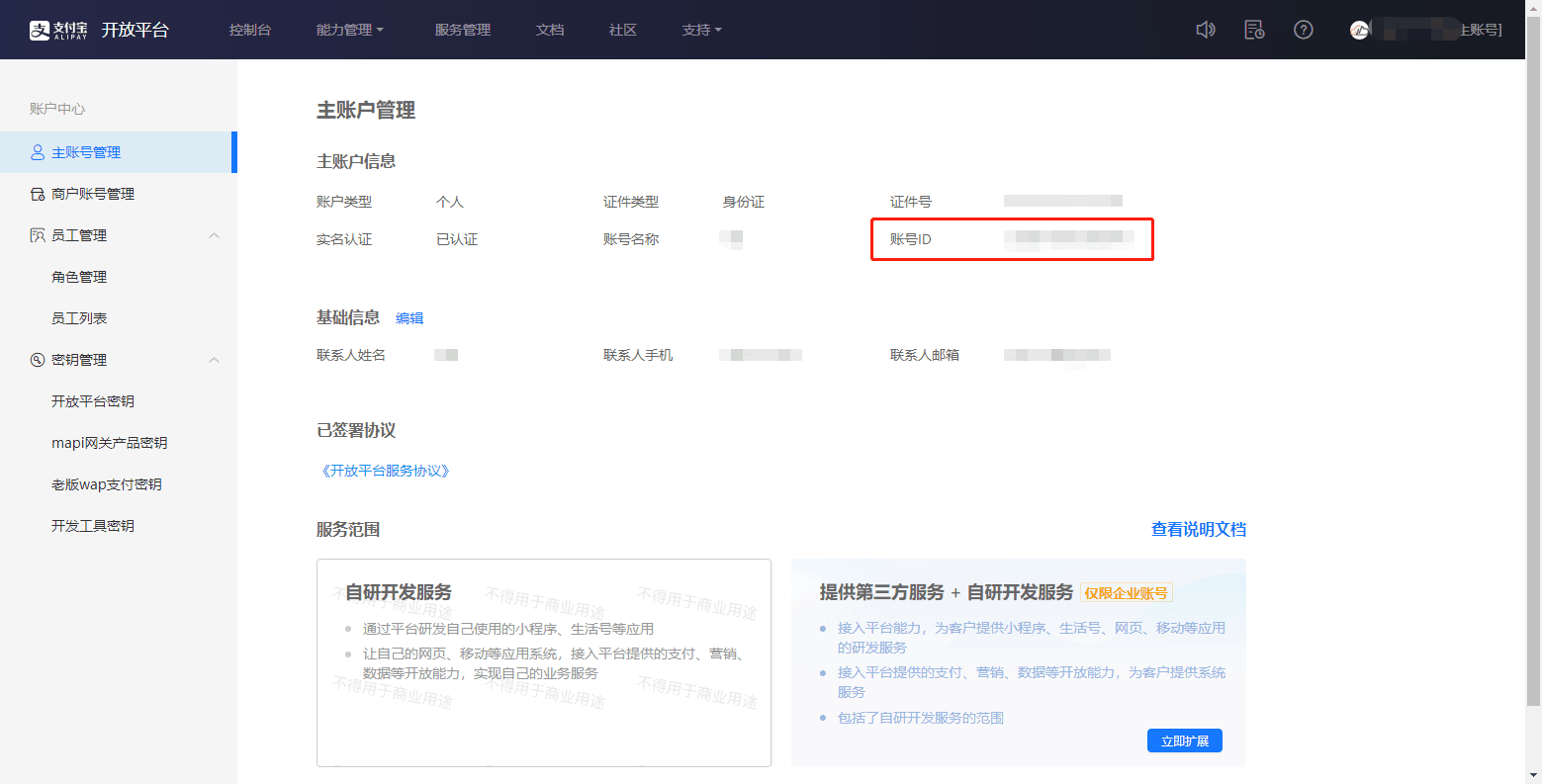Image resolution: width=1542 pixels, height=784 pixels.
Task: Open the 《开放平台服务协议》 agreement link
Action: 387,471
